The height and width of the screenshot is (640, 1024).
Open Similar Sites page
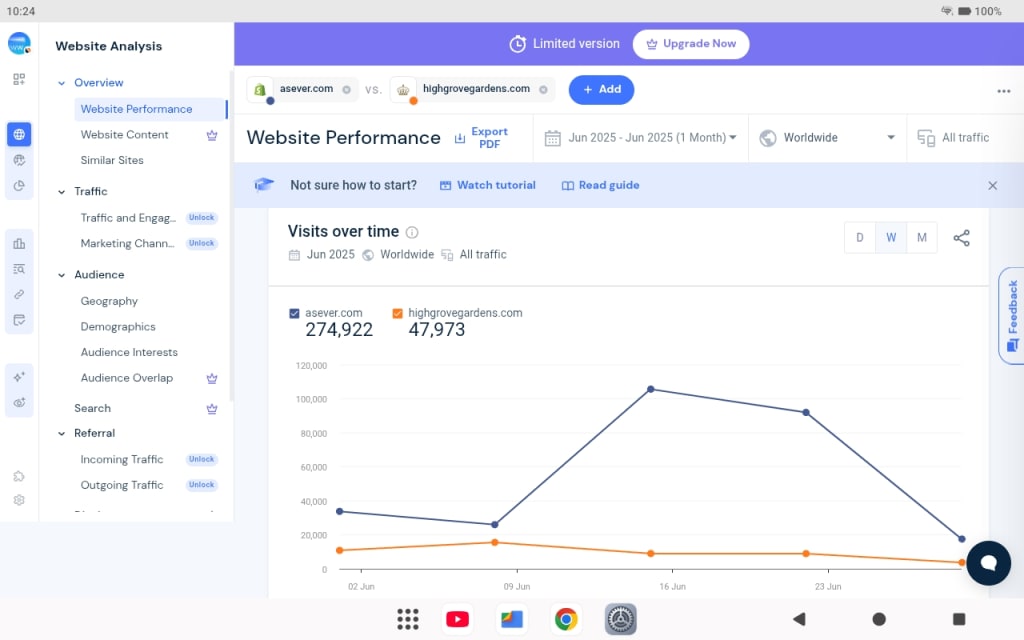[112, 160]
